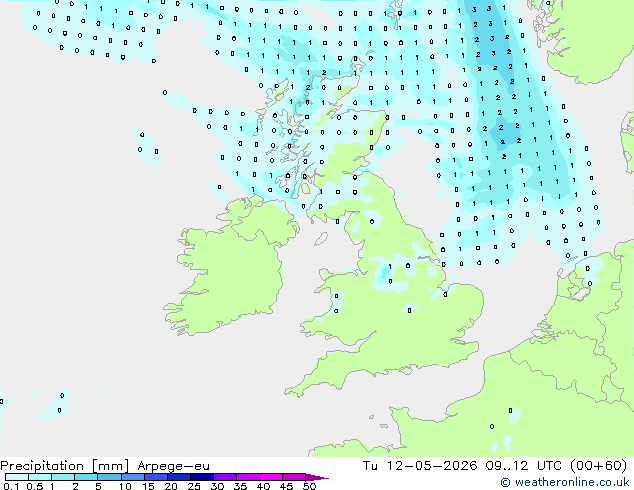
Task: Select the 5–10 mm legend color swatch
Action: [x=109, y=477]
